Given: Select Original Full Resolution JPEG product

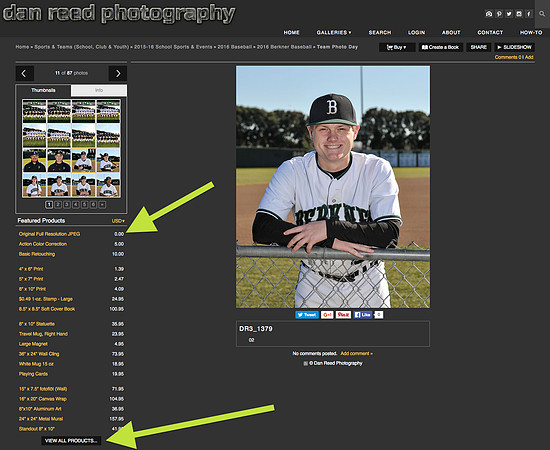Looking at the screenshot, I should tap(49, 234).
